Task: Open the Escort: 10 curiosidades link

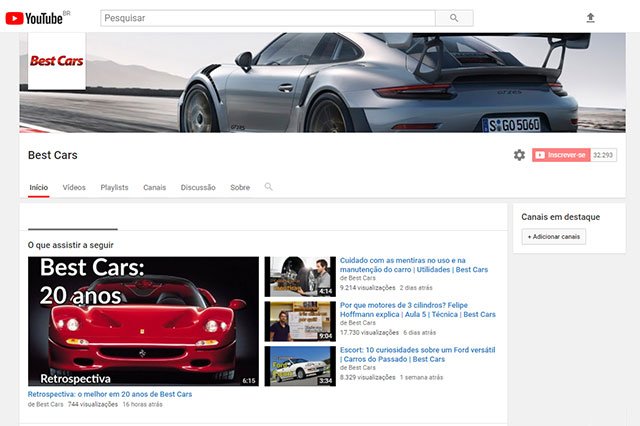Action: click(418, 355)
